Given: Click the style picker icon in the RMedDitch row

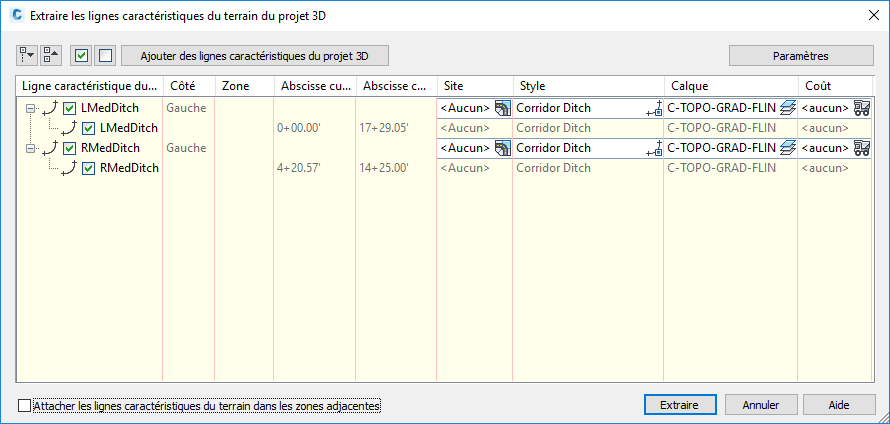Looking at the screenshot, I should [656, 148].
